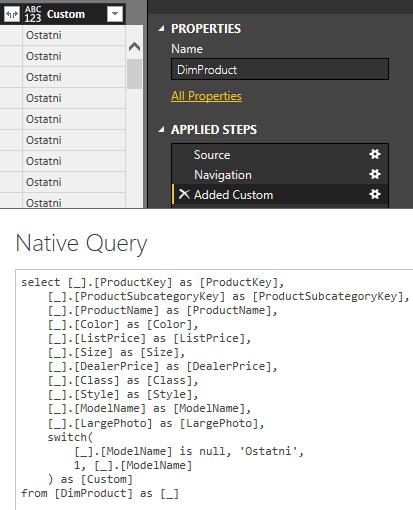This screenshot has height=510, width=413.
Task: Collapse the APPLIED STEPS section
Action: (x=162, y=130)
